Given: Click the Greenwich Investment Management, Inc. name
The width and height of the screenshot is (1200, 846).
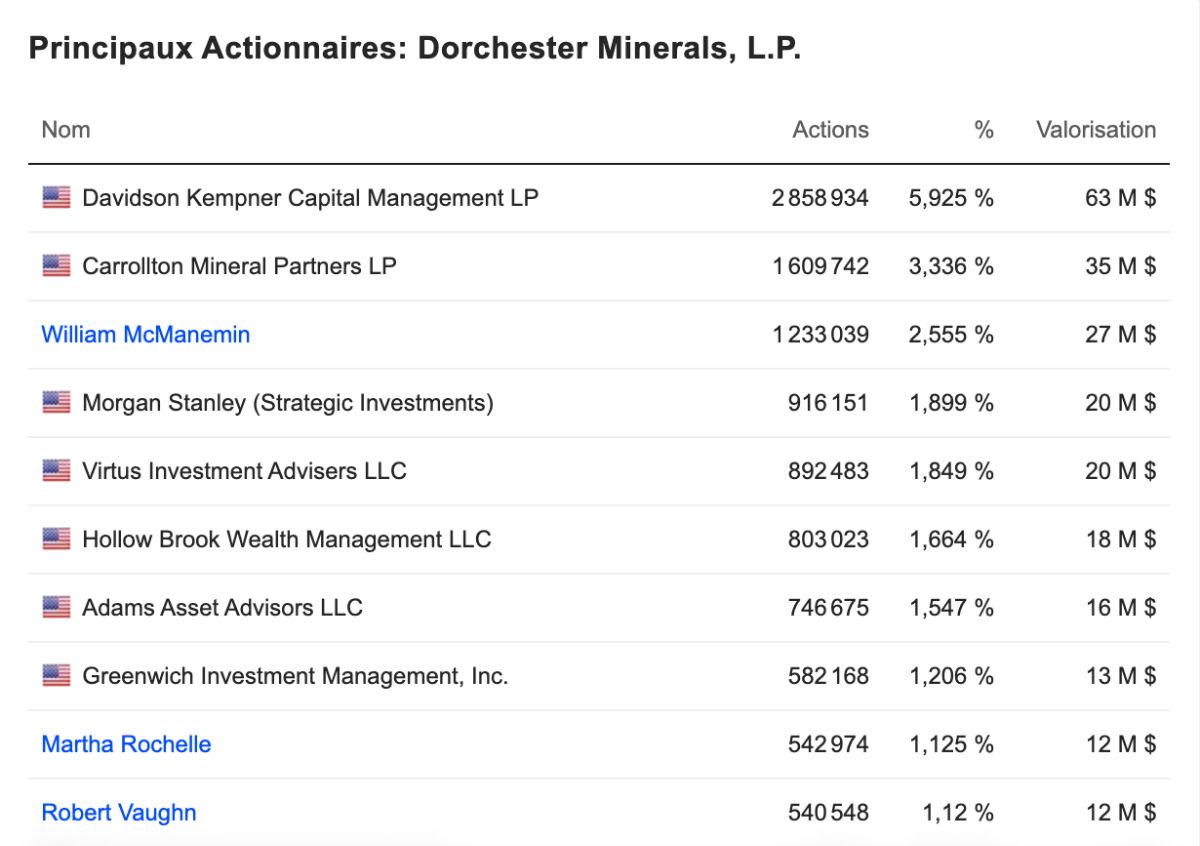Looking at the screenshot, I should (295, 676).
